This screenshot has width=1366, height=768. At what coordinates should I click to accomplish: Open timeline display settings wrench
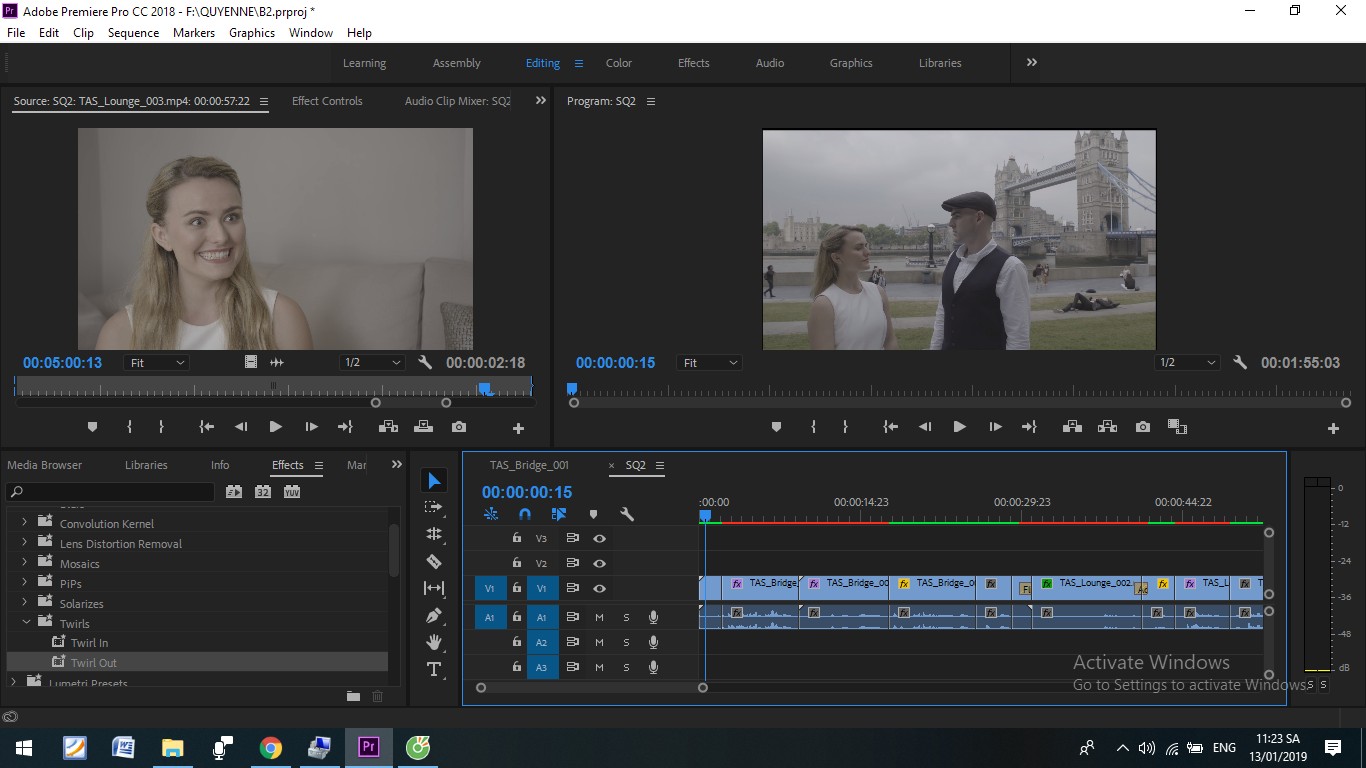pyautogui.click(x=627, y=514)
